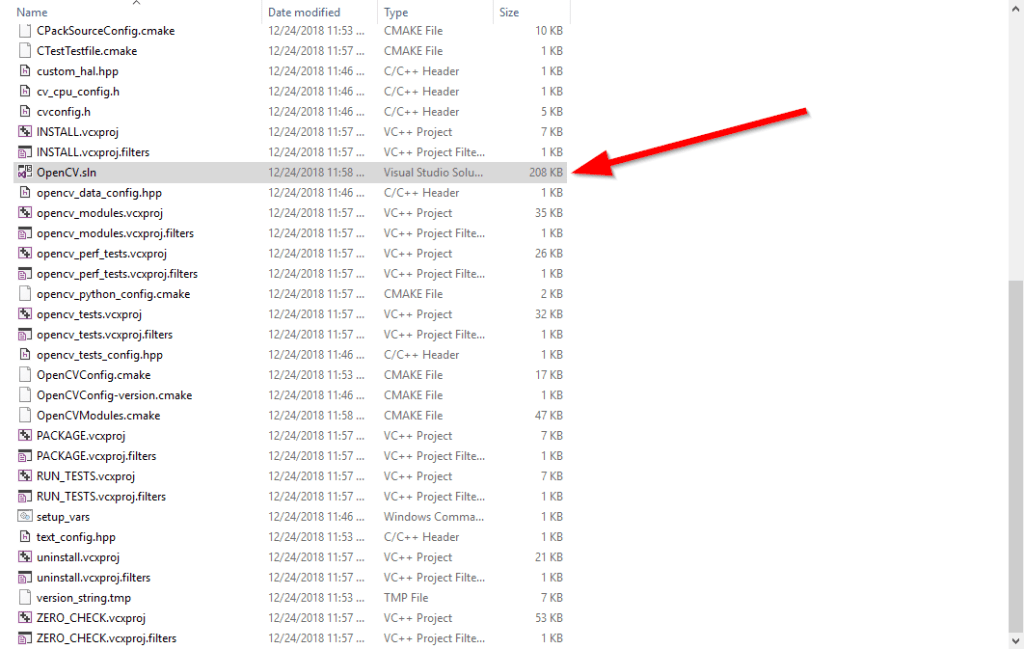Click the cvconfig.h header icon
The image size is (1024, 649).
pyautogui.click(x=25, y=112)
